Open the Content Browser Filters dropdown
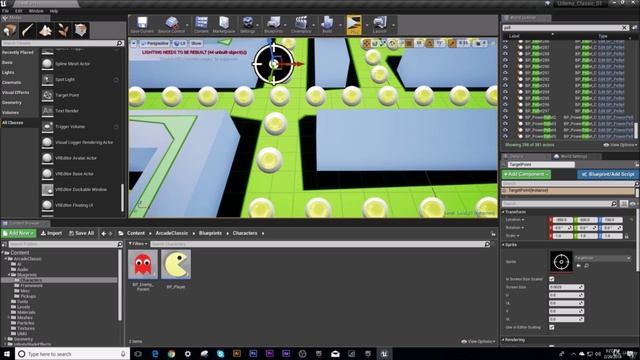640x360 pixels. 138,244
